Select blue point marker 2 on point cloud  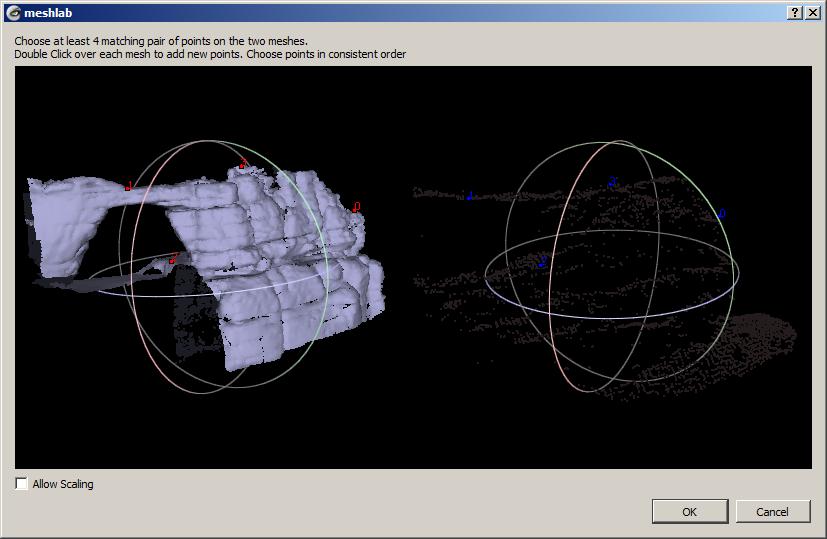pyautogui.click(x=542, y=261)
